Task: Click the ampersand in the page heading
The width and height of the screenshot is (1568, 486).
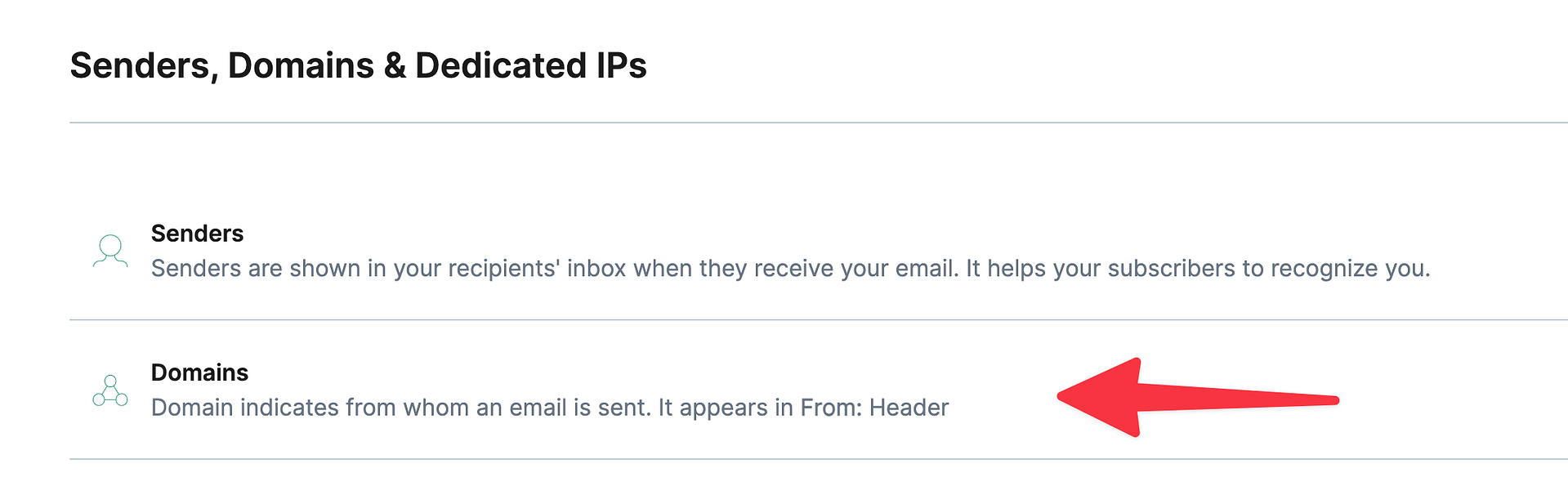Action: pos(394,66)
